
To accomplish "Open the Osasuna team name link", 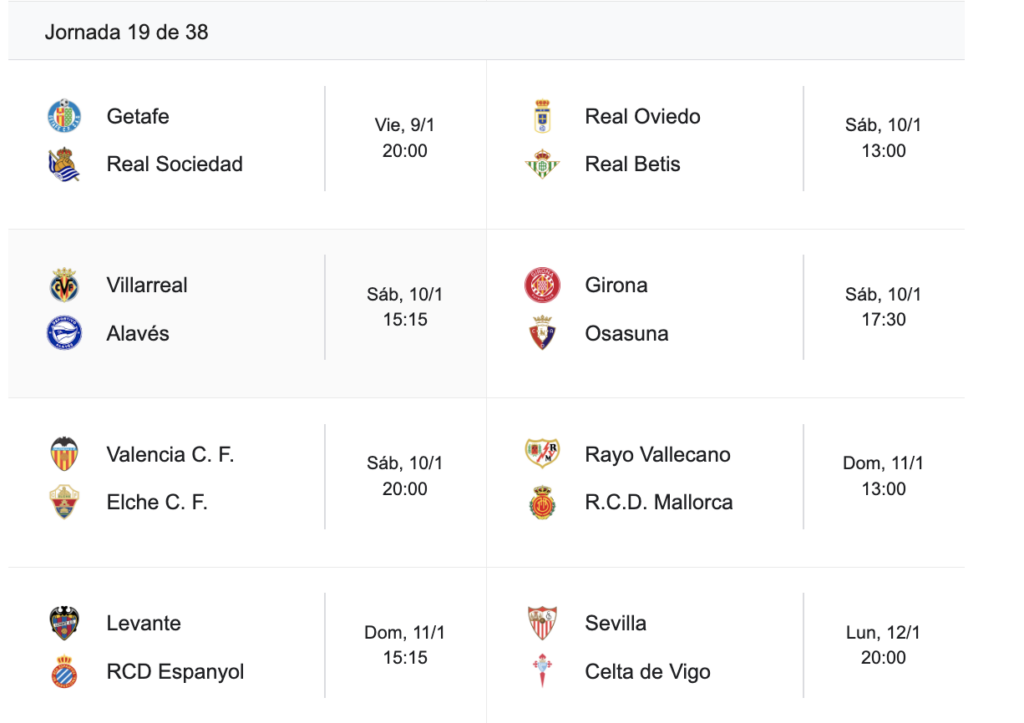I will (x=626, y=333).
